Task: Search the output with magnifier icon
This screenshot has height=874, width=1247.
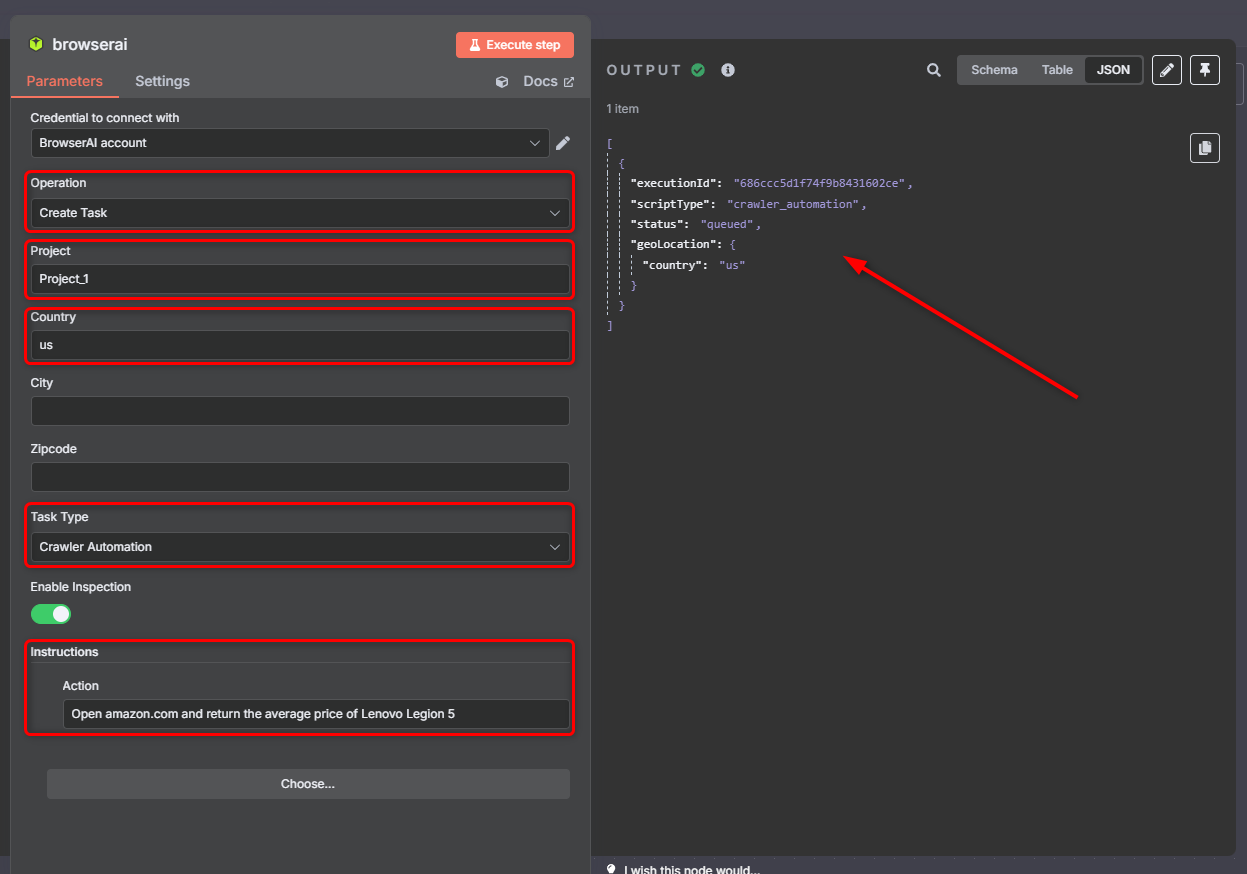Action: (934, 70)
